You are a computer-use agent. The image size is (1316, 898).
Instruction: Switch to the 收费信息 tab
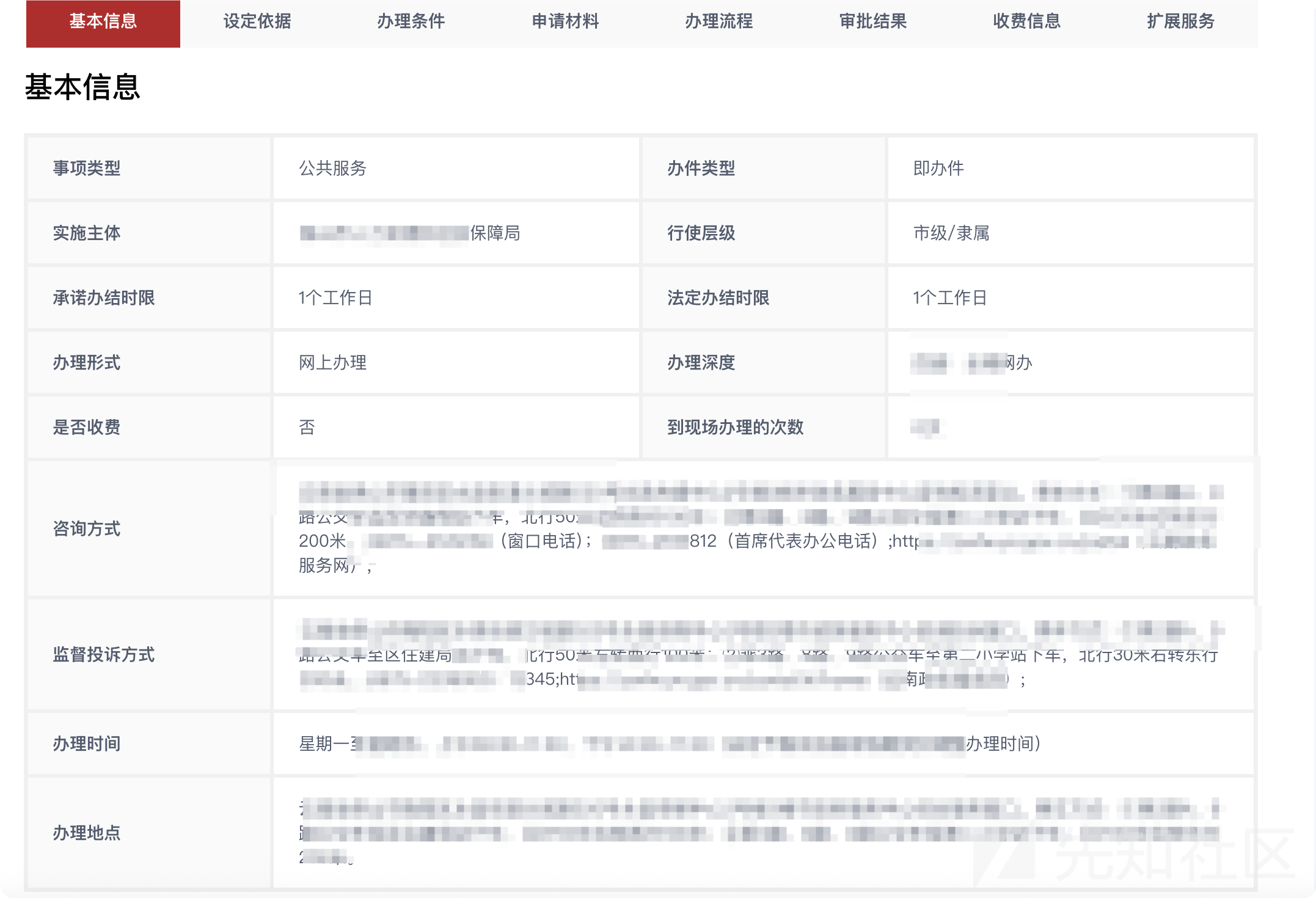click(x=1026, y=21)
